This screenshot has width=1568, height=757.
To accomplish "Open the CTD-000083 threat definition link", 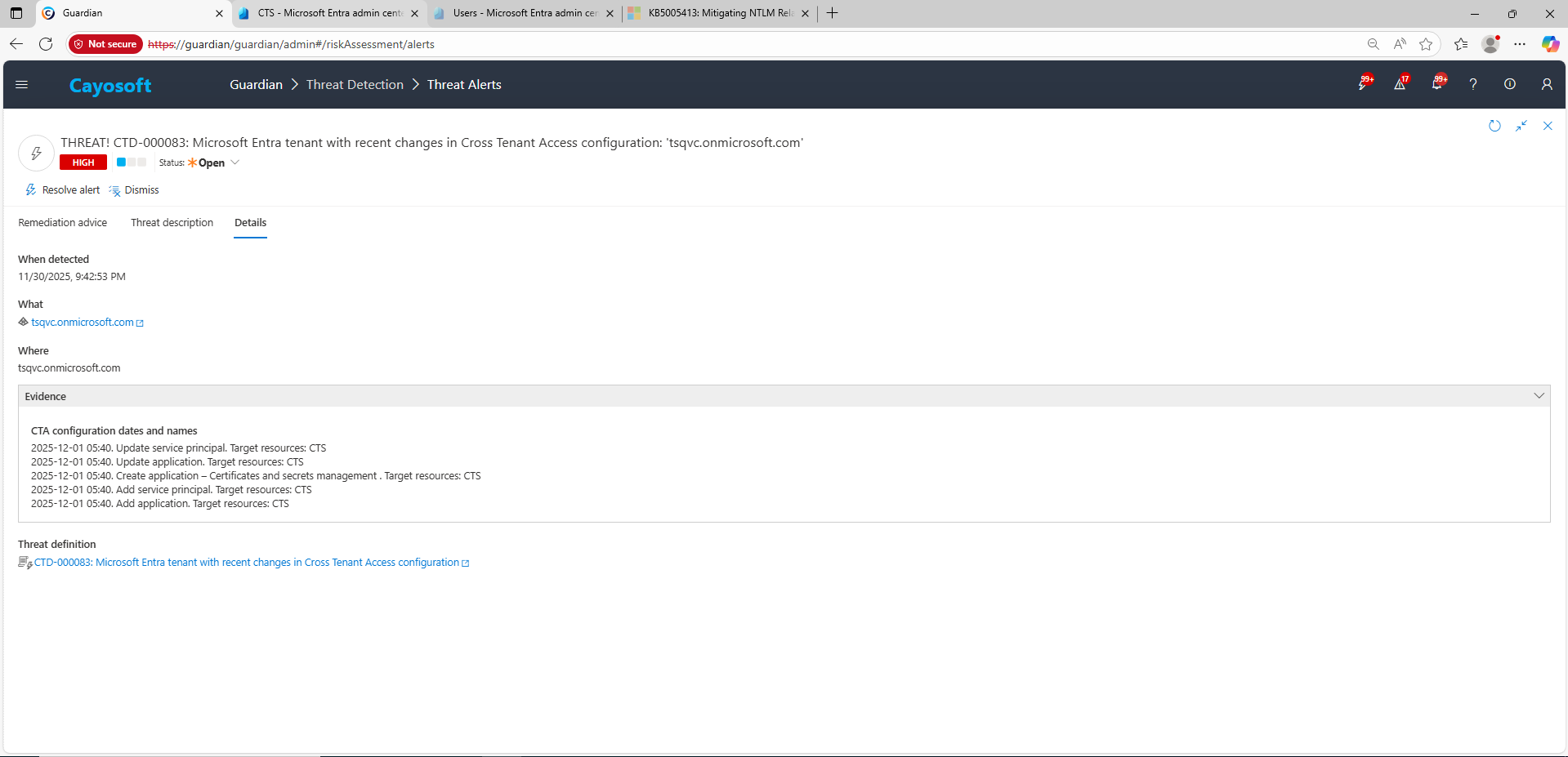I will pos(246,563).
